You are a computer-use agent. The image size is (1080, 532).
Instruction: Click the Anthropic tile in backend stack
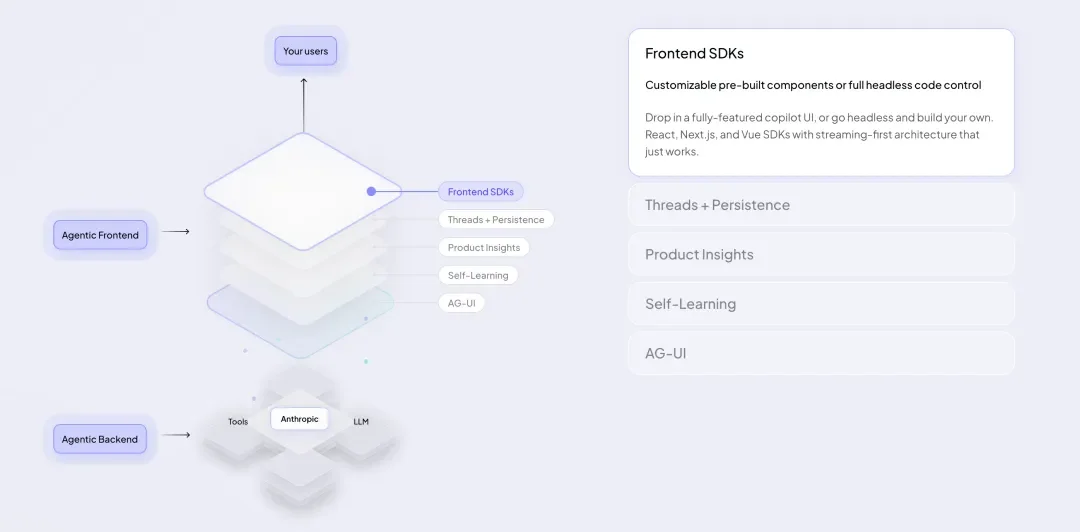click(300, 419)
